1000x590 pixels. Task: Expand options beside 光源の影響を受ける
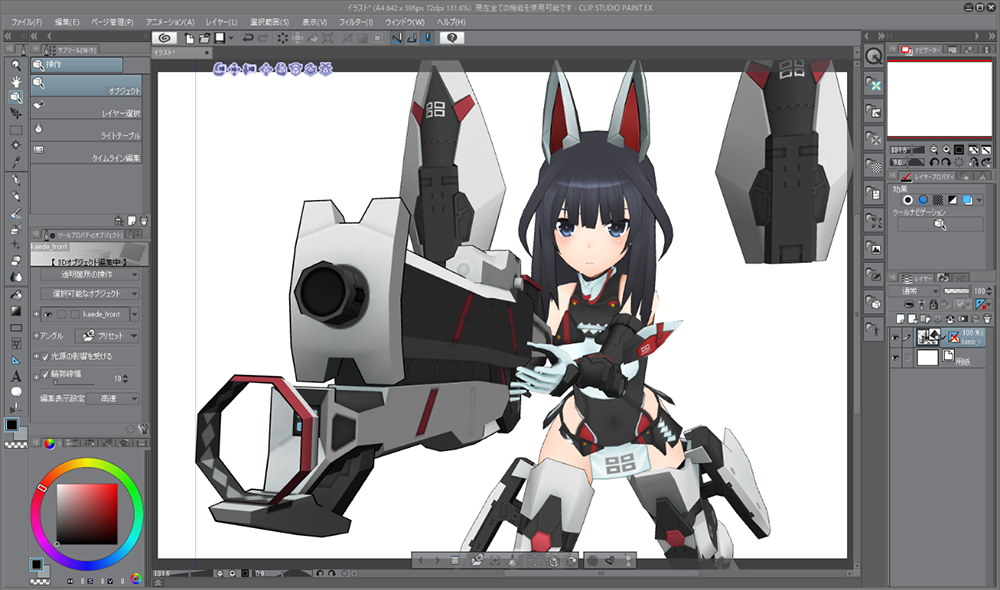[x=36, y=357]
